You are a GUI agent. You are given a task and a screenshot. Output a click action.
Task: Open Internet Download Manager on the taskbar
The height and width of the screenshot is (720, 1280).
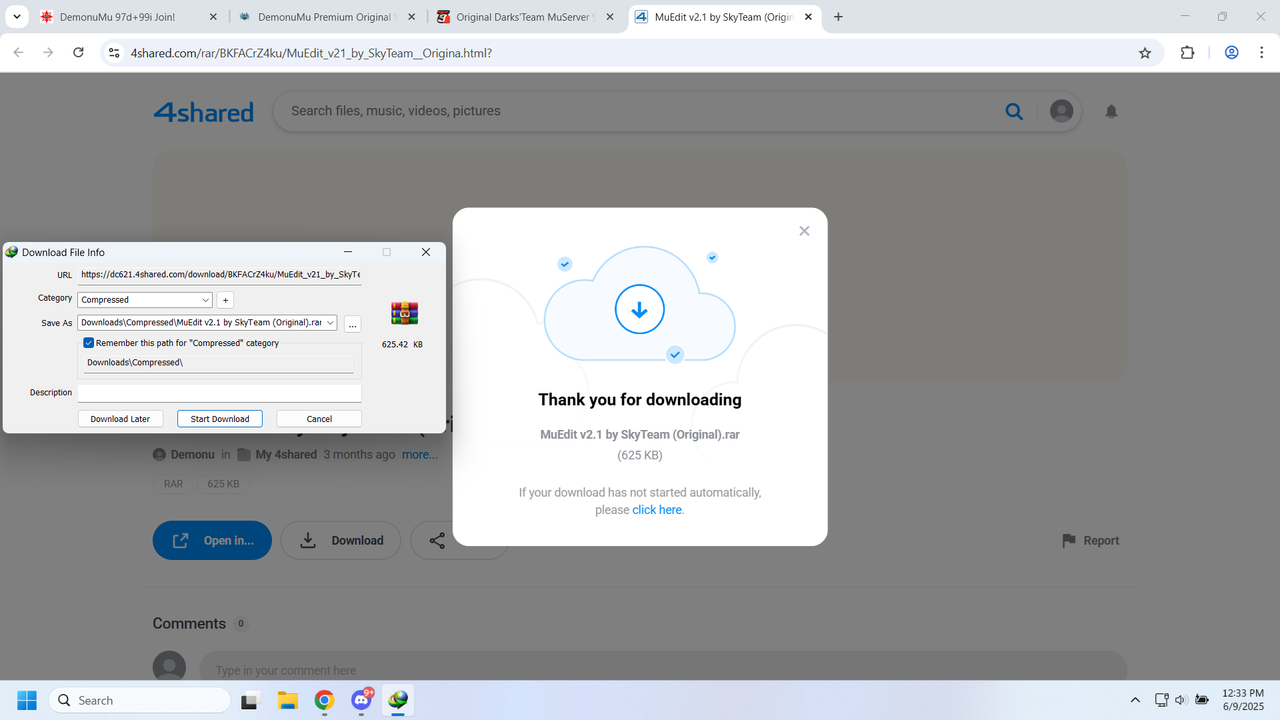tap(398, 700)
